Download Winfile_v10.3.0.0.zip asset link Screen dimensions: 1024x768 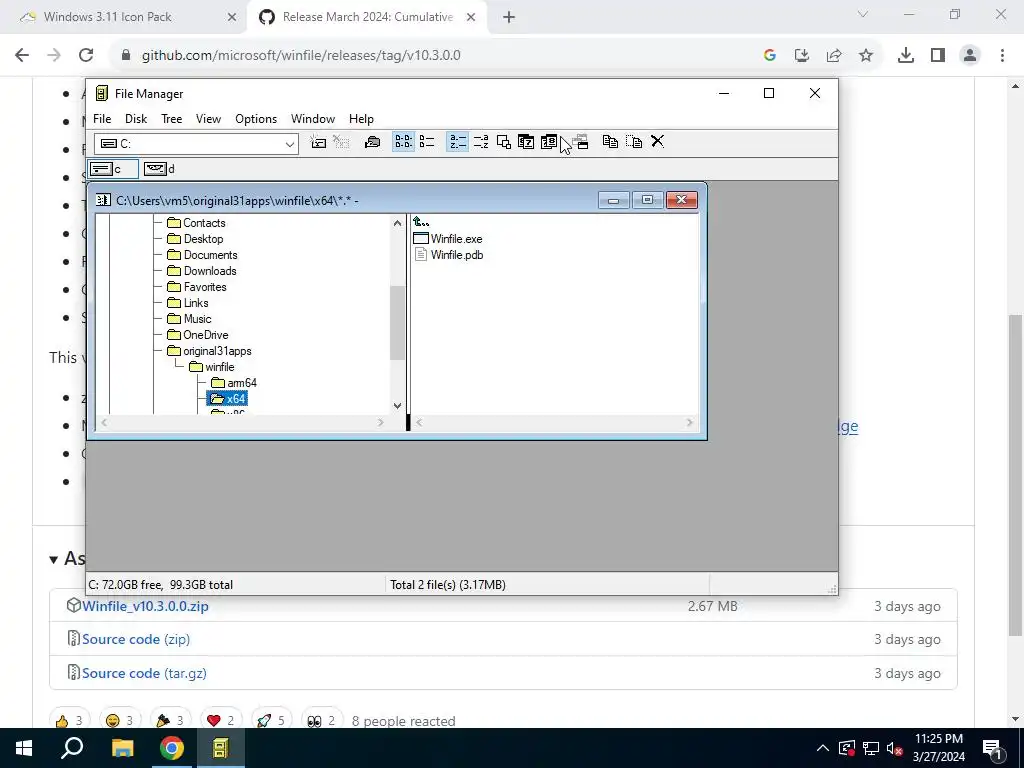pyautogui.click(x=145, y=607)
